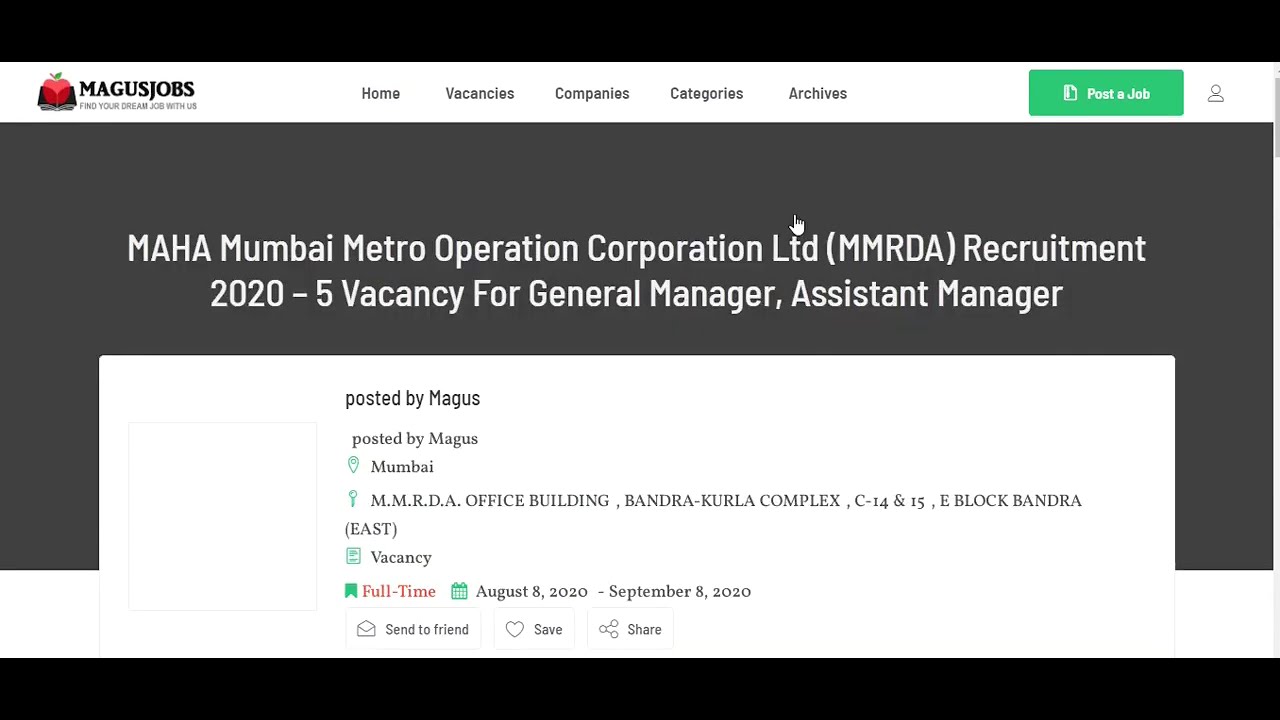Image resolution: width=1280 pixels, height=720 pixels.
Task: Click the '- September 8, 2020' closing date
Action: click(x=675, y=592)
